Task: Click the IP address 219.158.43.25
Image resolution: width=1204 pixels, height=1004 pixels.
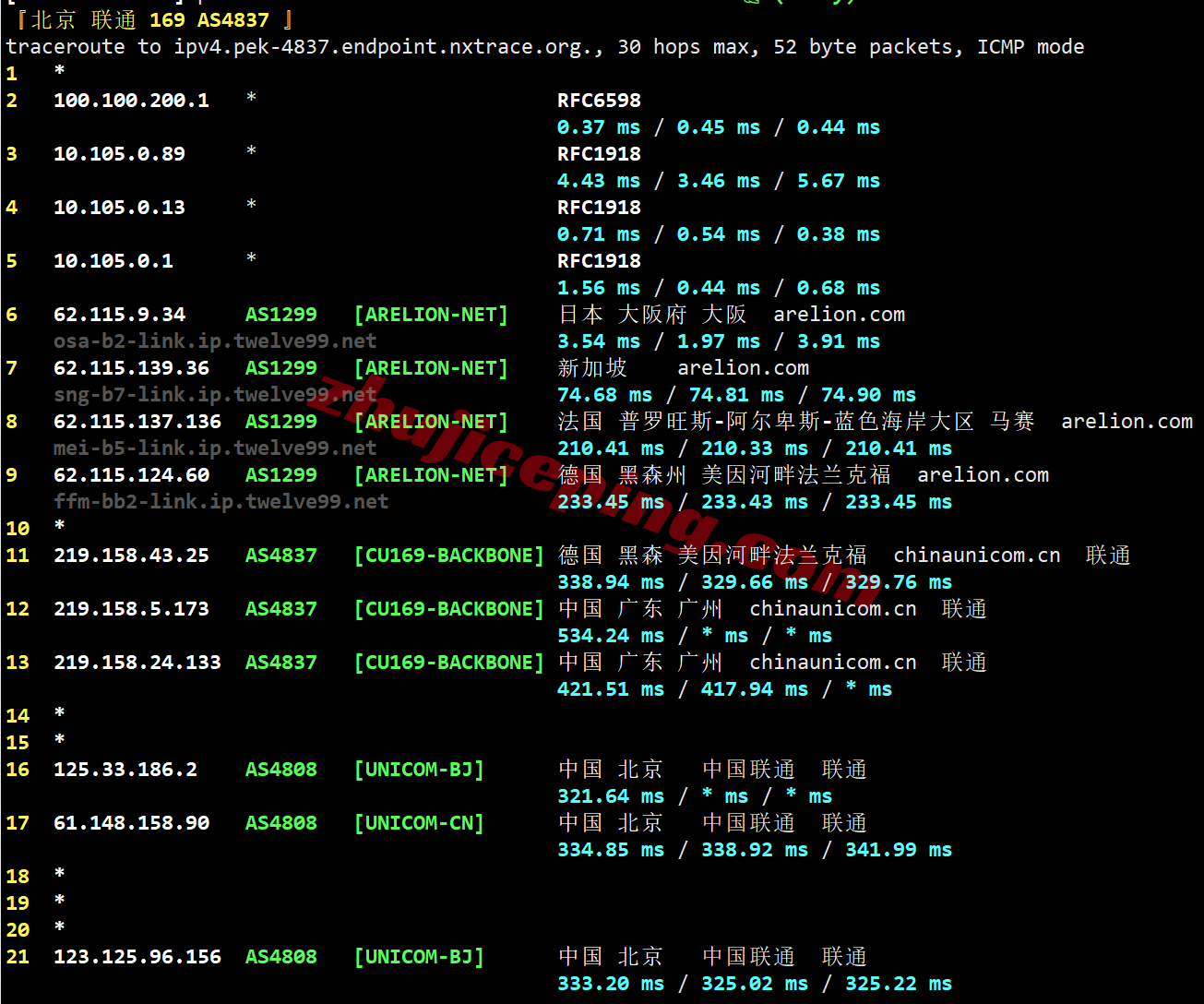Action: pos(131,556)
